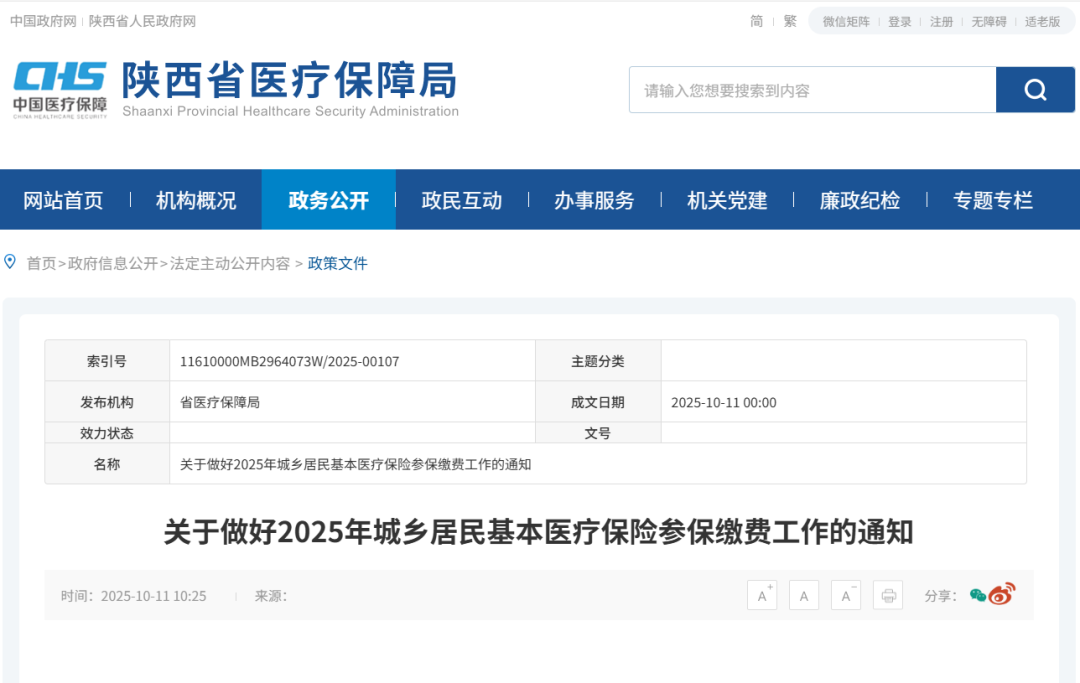The image size is (1080, 683).
Task: Open the 微信矩阵 link
Action: pos(846,22)
